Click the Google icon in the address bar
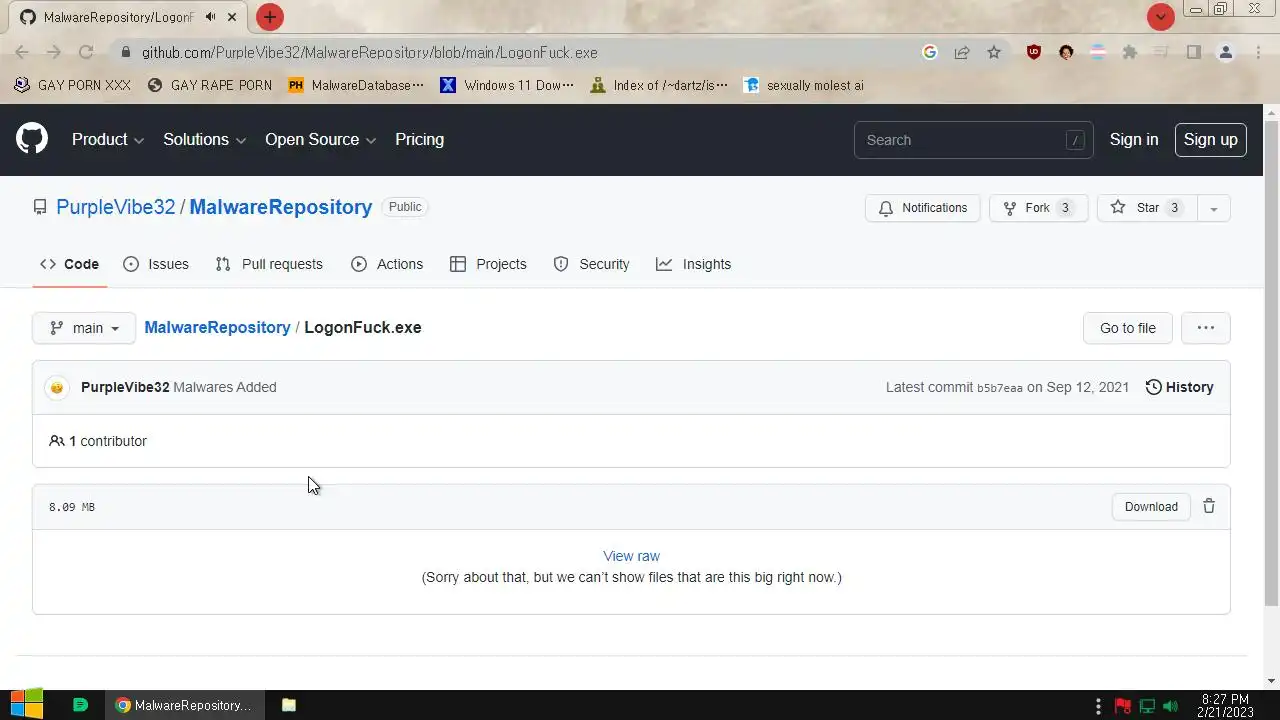1280x720 pixels. [x=930, y=52]
